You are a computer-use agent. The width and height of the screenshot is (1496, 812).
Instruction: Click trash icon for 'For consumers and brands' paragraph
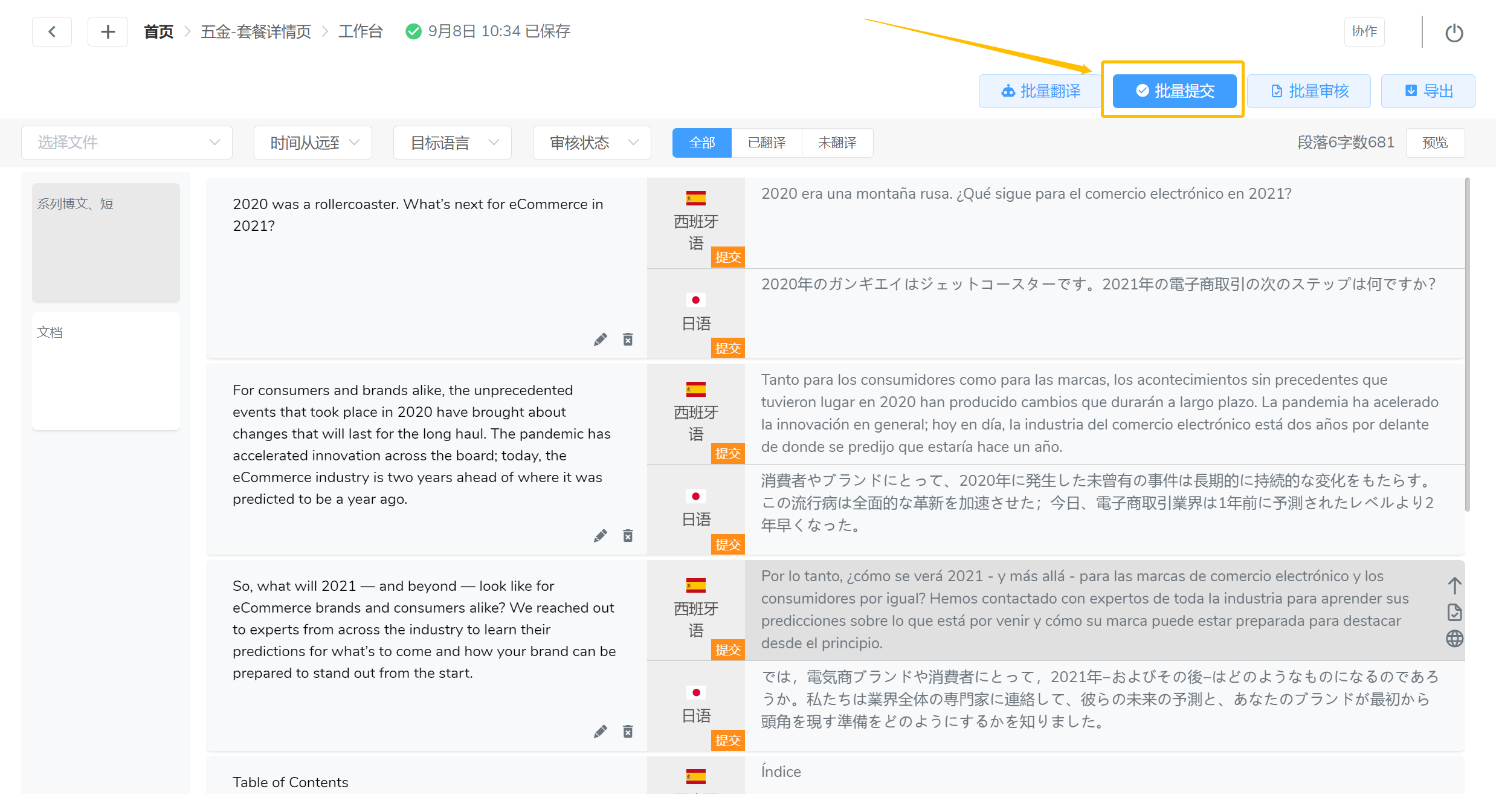(x=628, y=536)
